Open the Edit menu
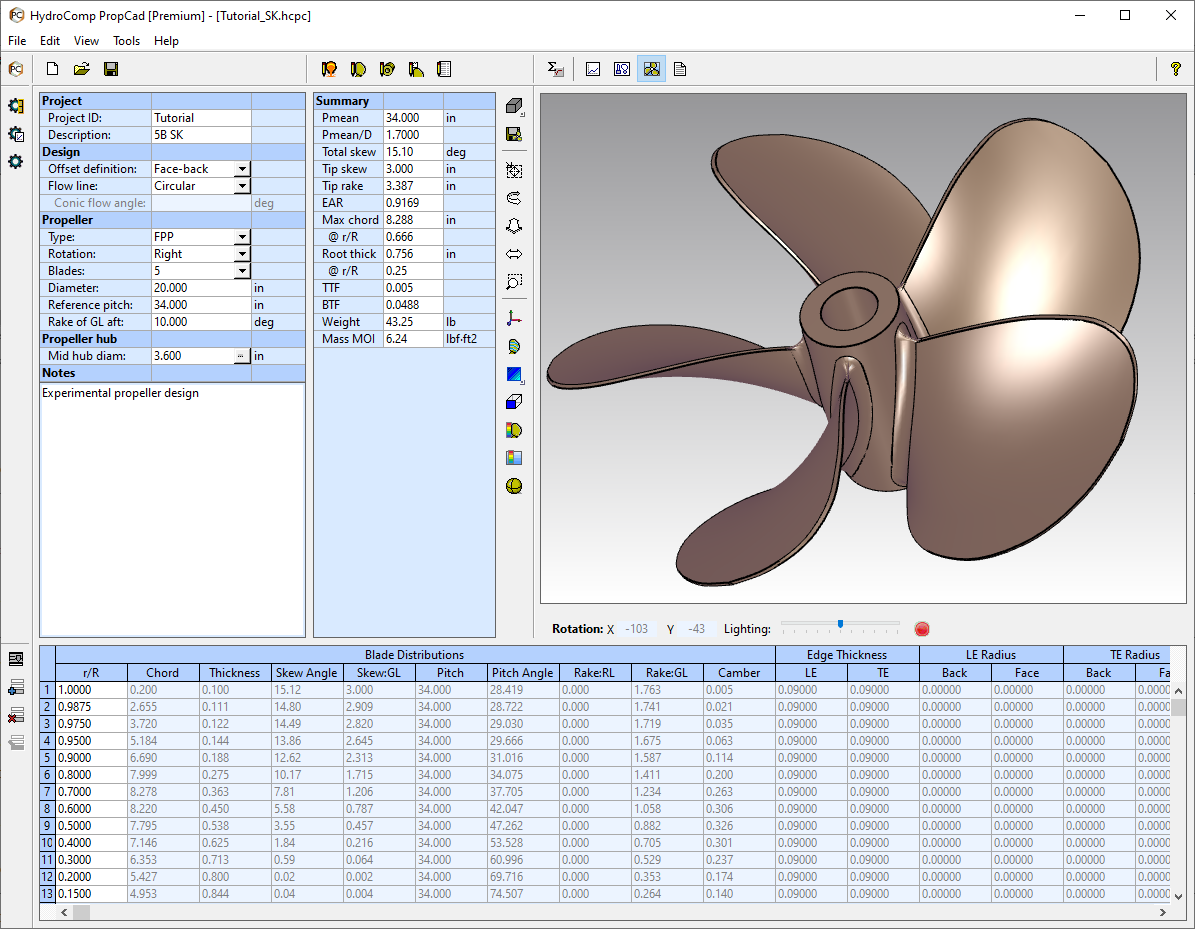The image size is (1195, 929). click(50, 41)
